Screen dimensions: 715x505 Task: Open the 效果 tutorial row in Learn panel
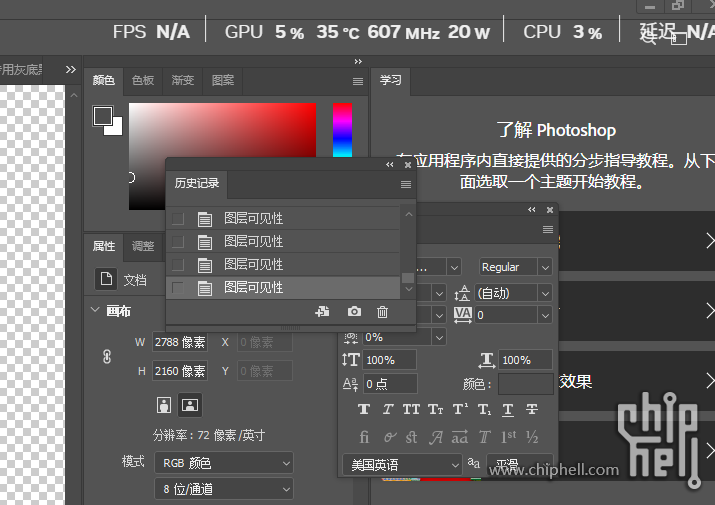[637, 381]
